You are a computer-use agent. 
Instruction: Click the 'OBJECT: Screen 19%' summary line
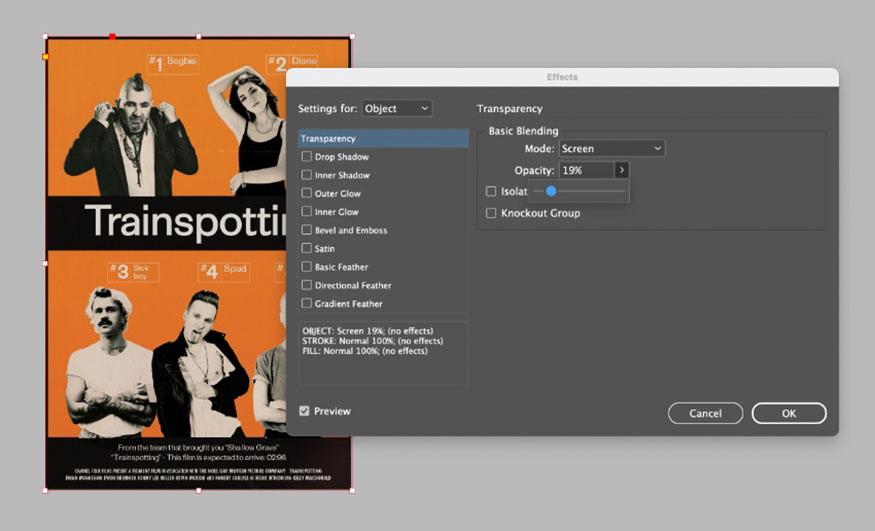click(x=368, y=331)
